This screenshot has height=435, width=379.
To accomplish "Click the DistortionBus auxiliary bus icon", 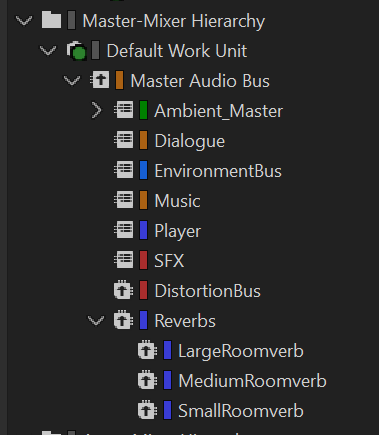I will coord(124,290).
